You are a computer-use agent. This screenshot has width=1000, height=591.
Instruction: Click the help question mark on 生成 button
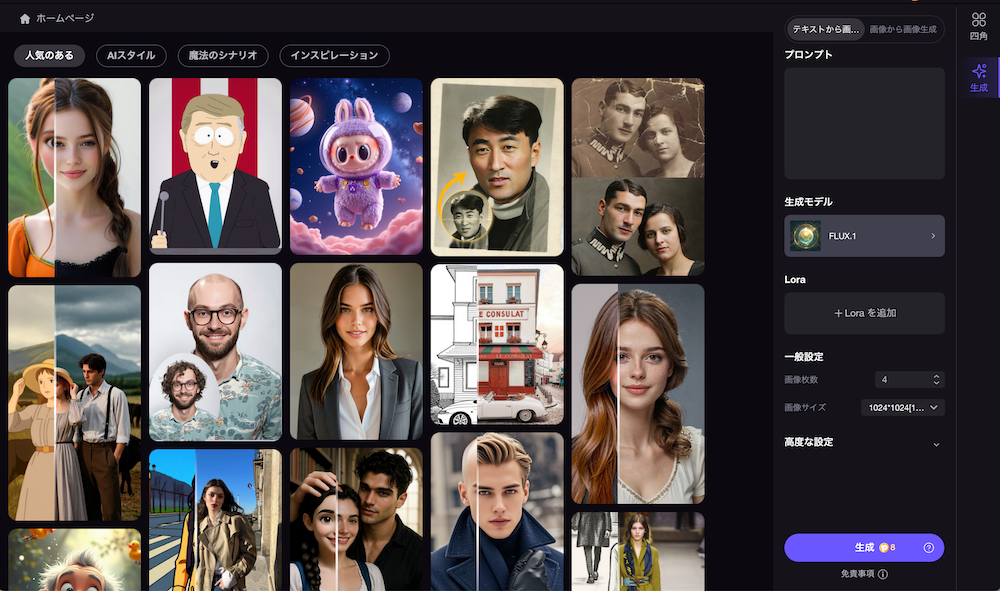click(929, 548)
